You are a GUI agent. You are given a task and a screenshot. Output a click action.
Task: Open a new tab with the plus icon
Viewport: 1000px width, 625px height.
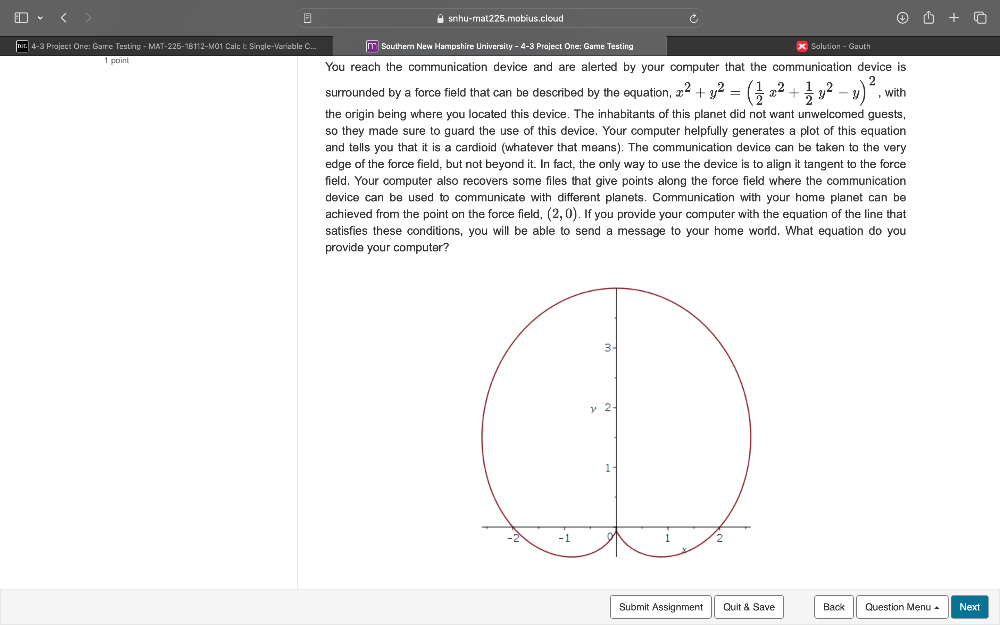point(953,17)
